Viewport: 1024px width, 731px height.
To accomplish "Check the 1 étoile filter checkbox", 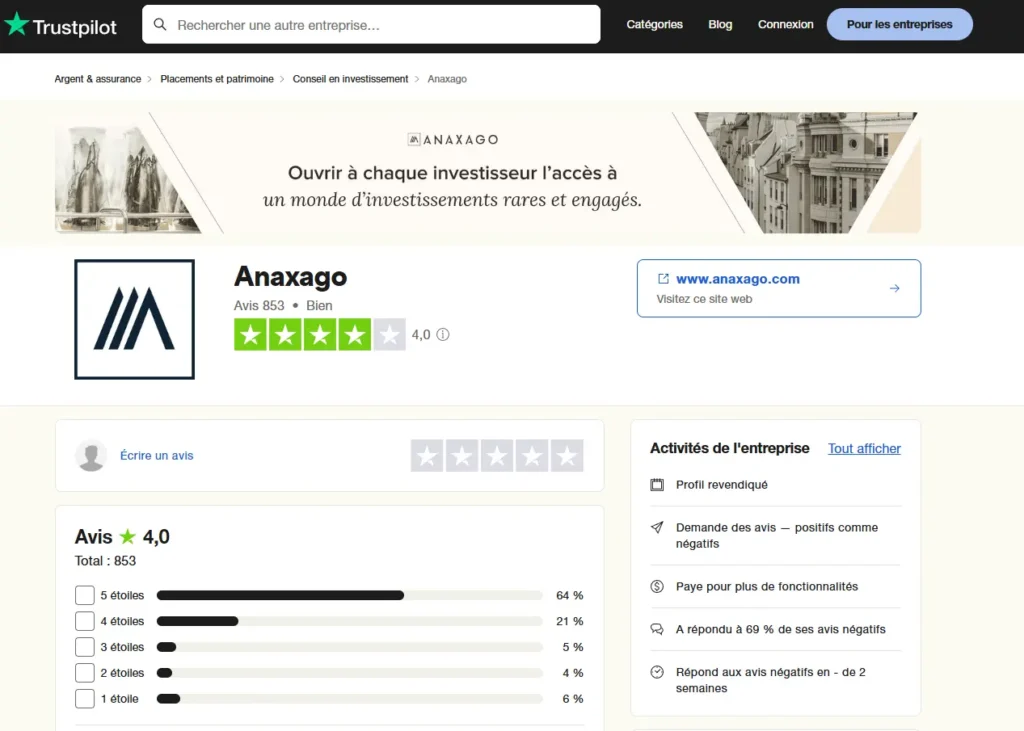I will click(x=85, y=699).
